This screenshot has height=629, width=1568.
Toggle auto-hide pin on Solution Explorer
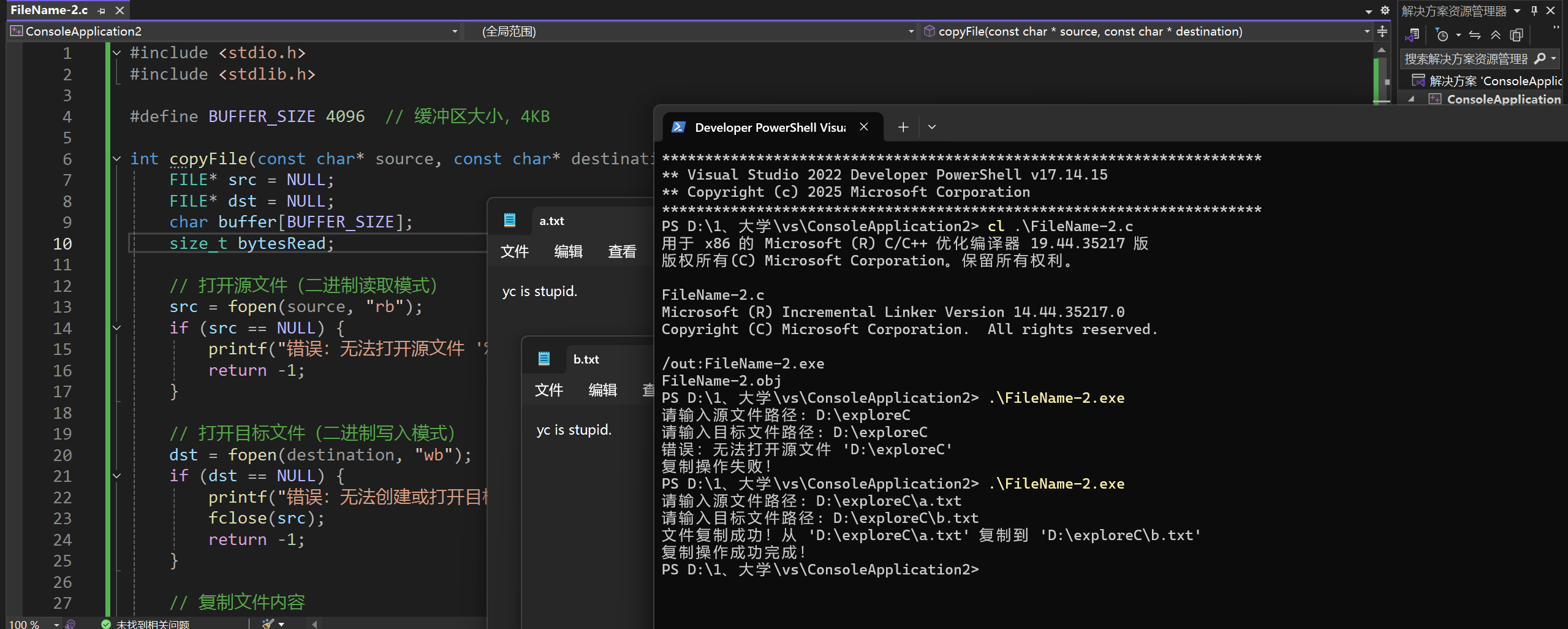(x=1534, y=10)
